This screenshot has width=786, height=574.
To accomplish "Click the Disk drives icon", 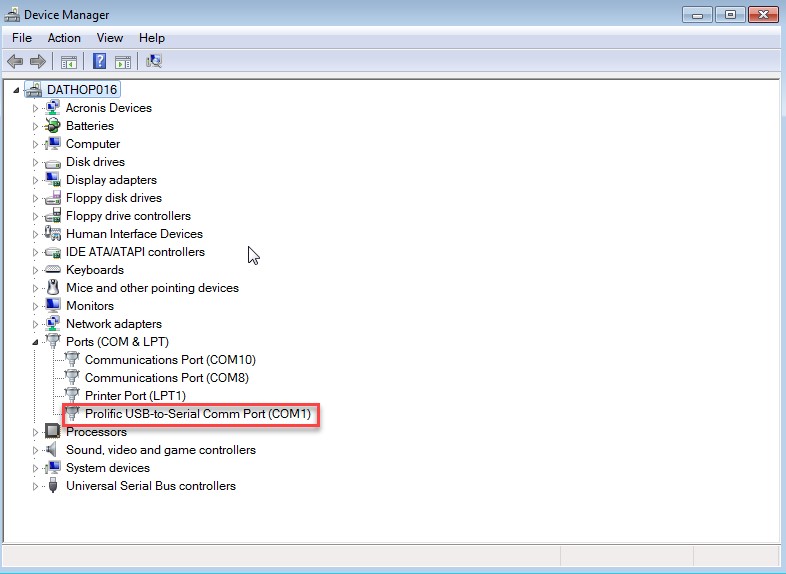I will 53,162.
